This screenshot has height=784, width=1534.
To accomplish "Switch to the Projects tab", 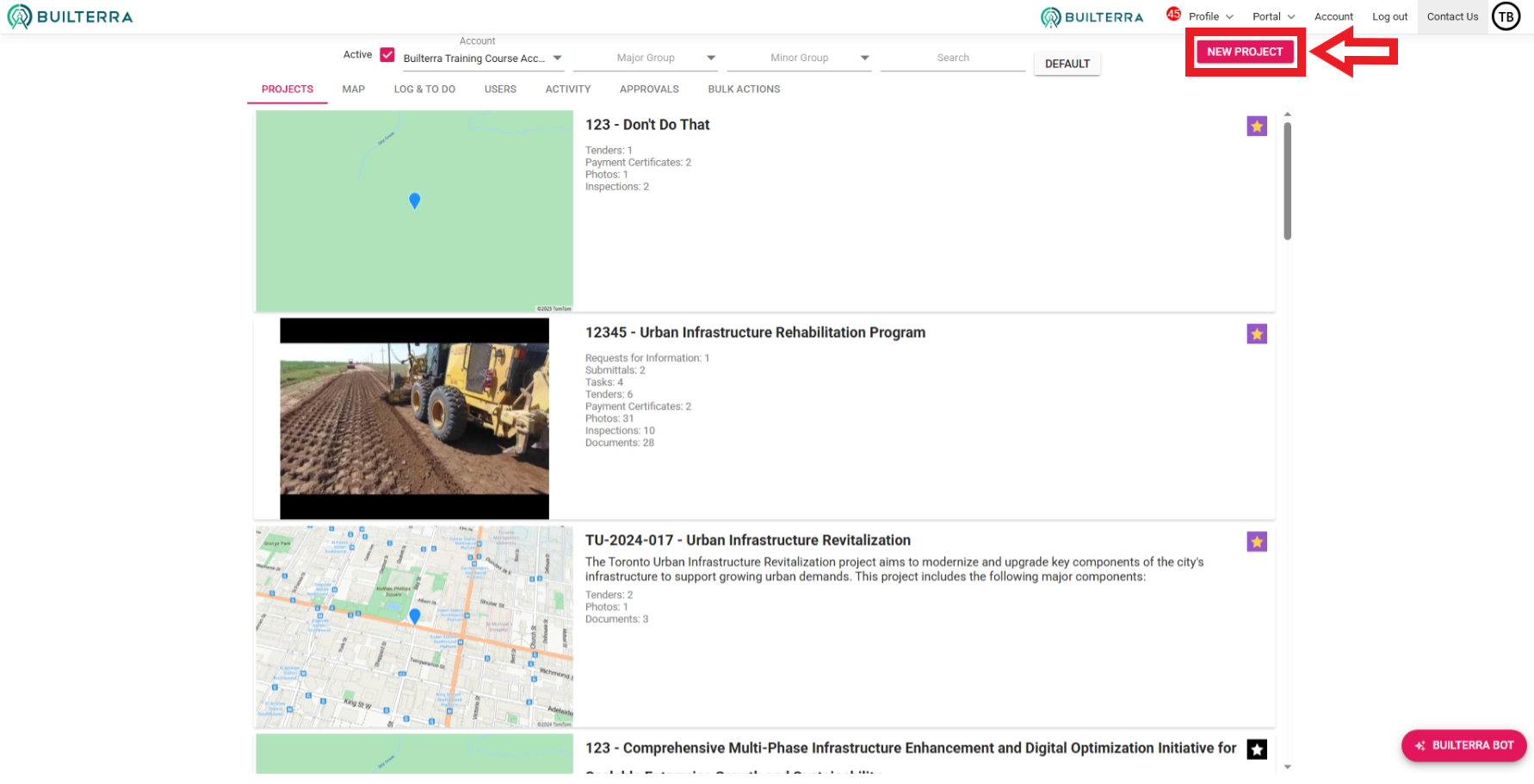I will (x=288, y=90).
